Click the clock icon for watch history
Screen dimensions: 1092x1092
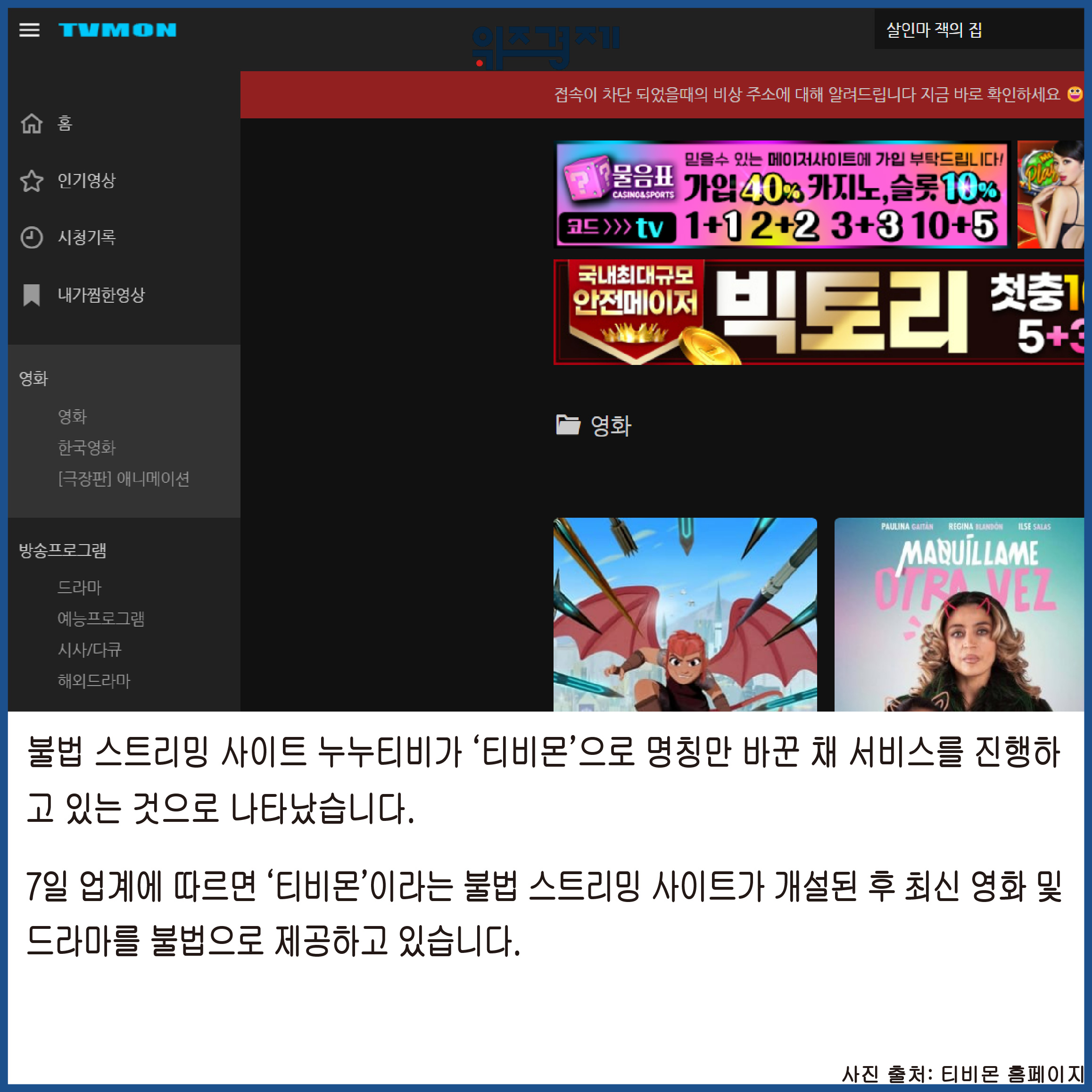point(32,237)
